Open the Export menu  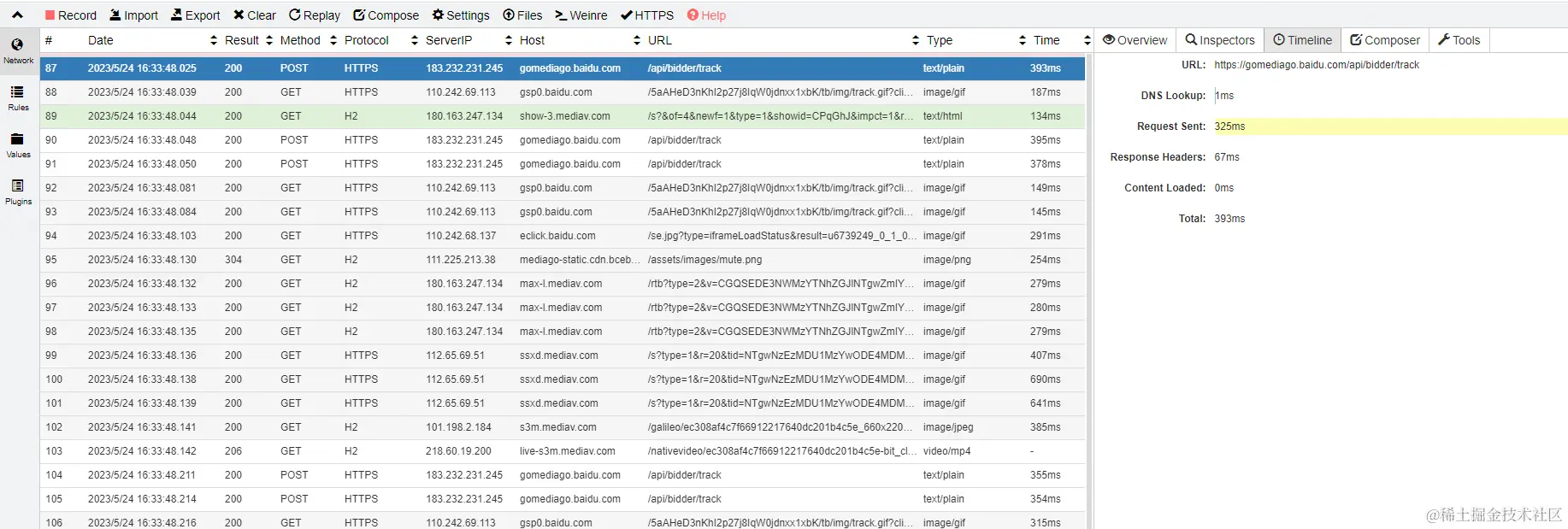(x=196, y=15)
